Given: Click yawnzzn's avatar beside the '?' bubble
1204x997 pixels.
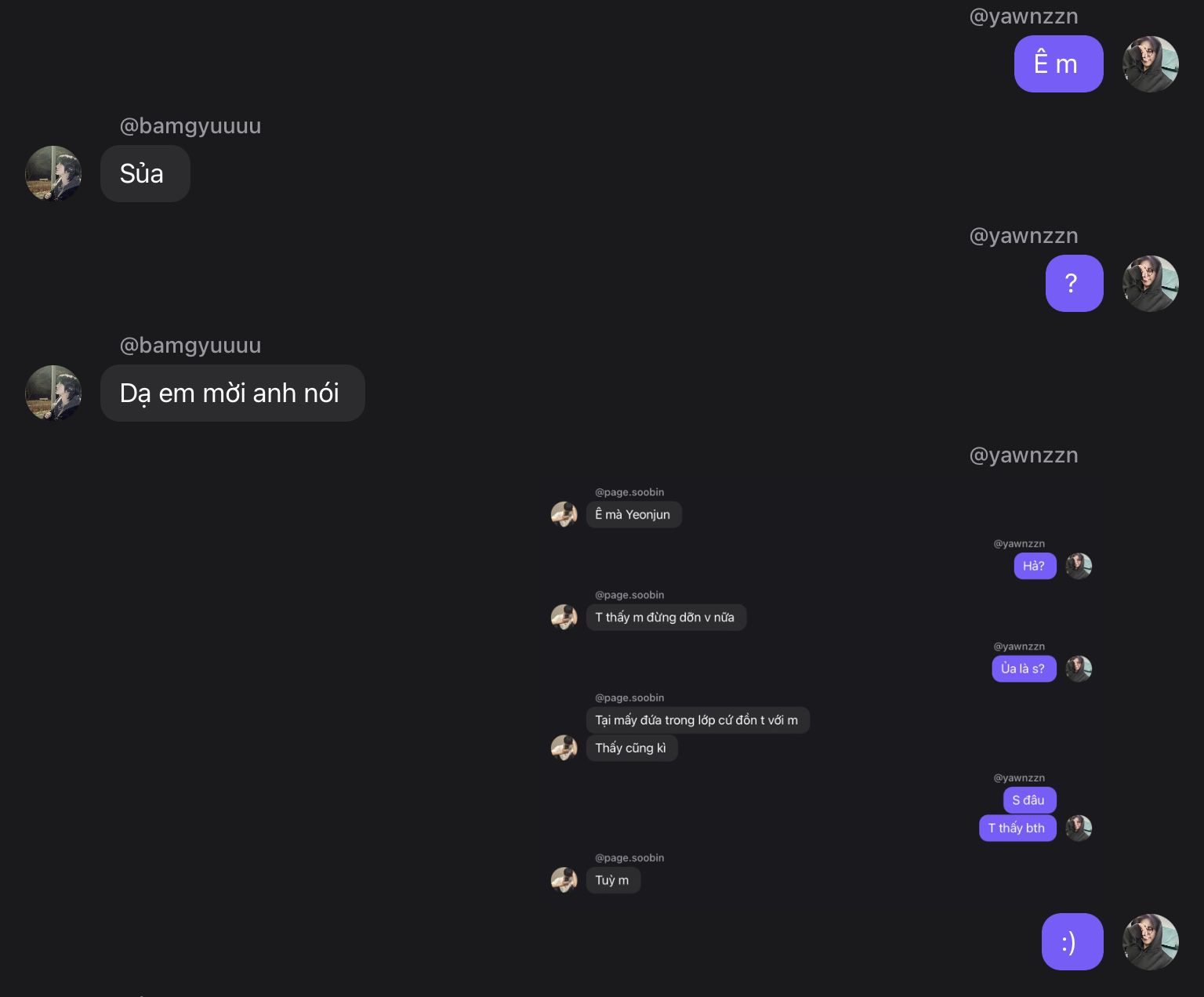Looking at the screenshot, I should (x=1151, y=284).
